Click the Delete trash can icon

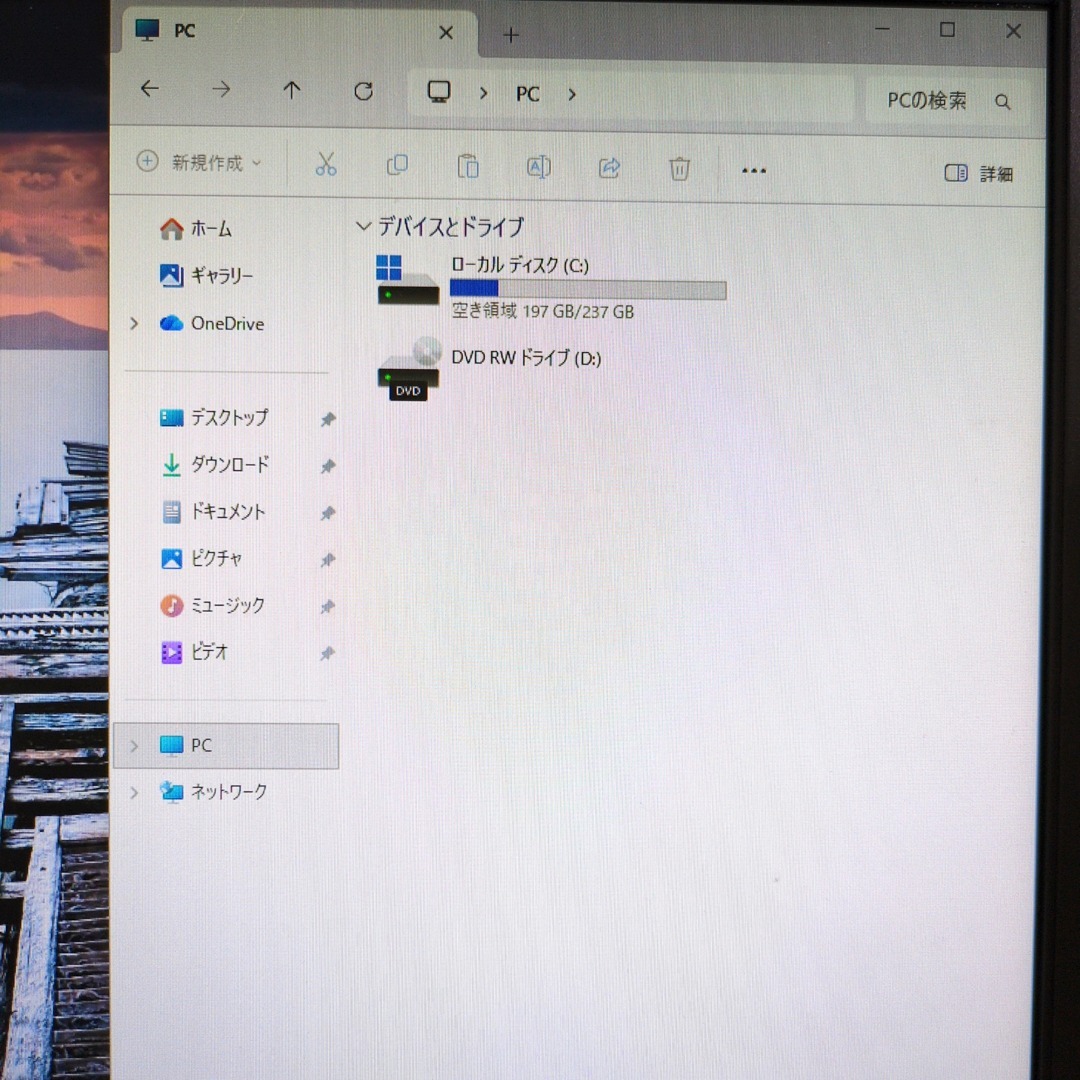click(x=679, y=169)
